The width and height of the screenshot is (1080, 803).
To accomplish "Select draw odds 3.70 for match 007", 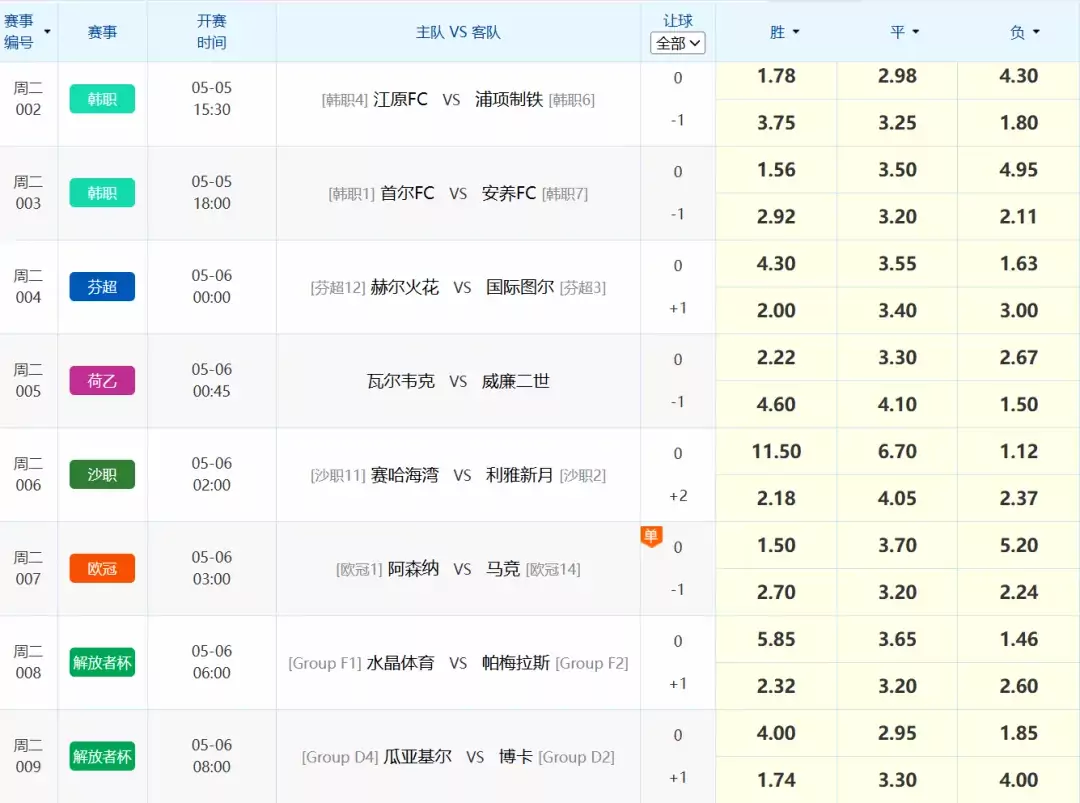I will pyautogui.click(x=897, y=545).
